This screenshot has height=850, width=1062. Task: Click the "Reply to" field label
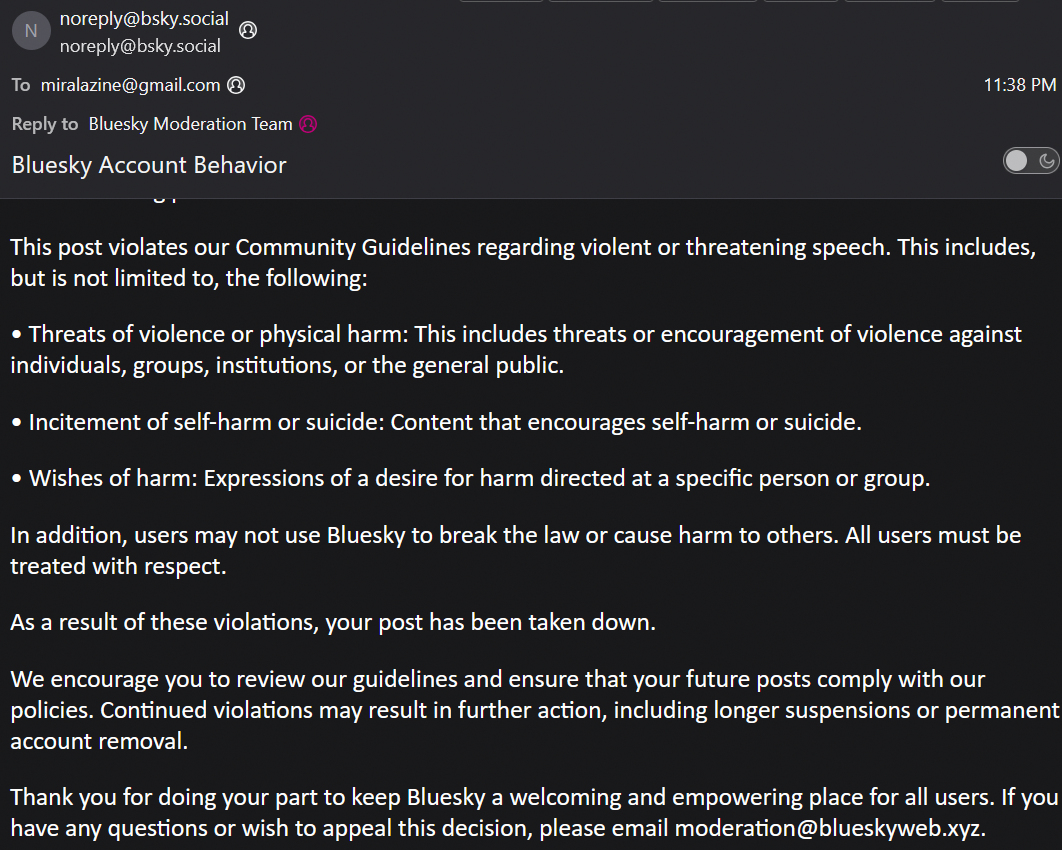[44, 124]
